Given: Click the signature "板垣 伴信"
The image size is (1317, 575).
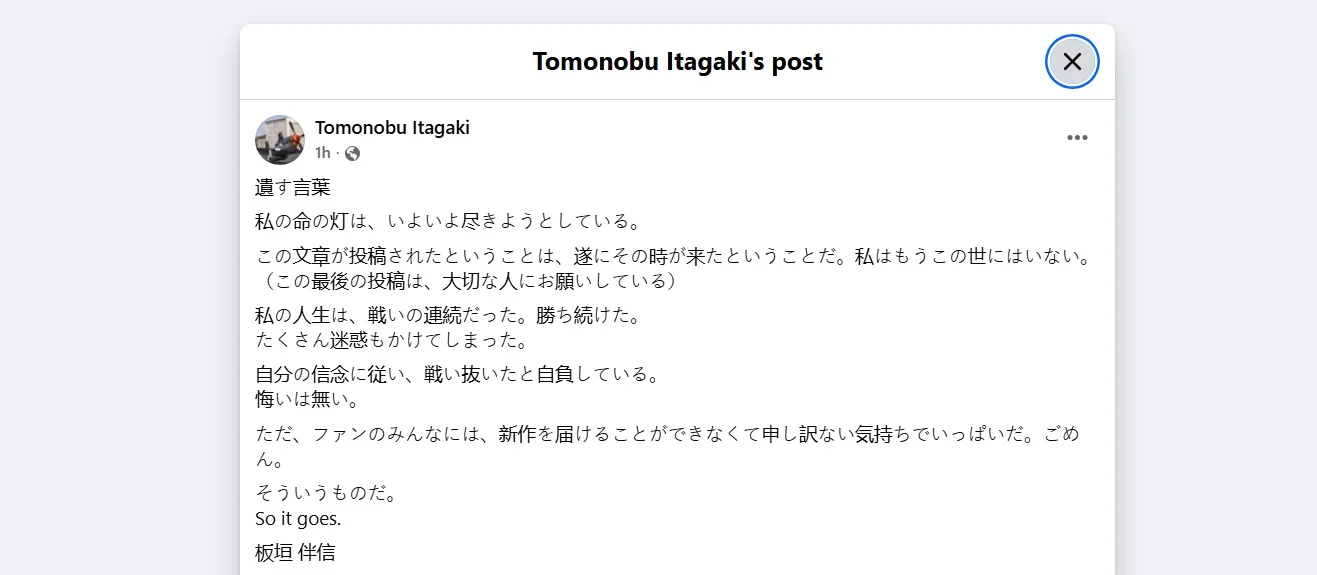Looking at the screenshot, I should pos(295,553).
